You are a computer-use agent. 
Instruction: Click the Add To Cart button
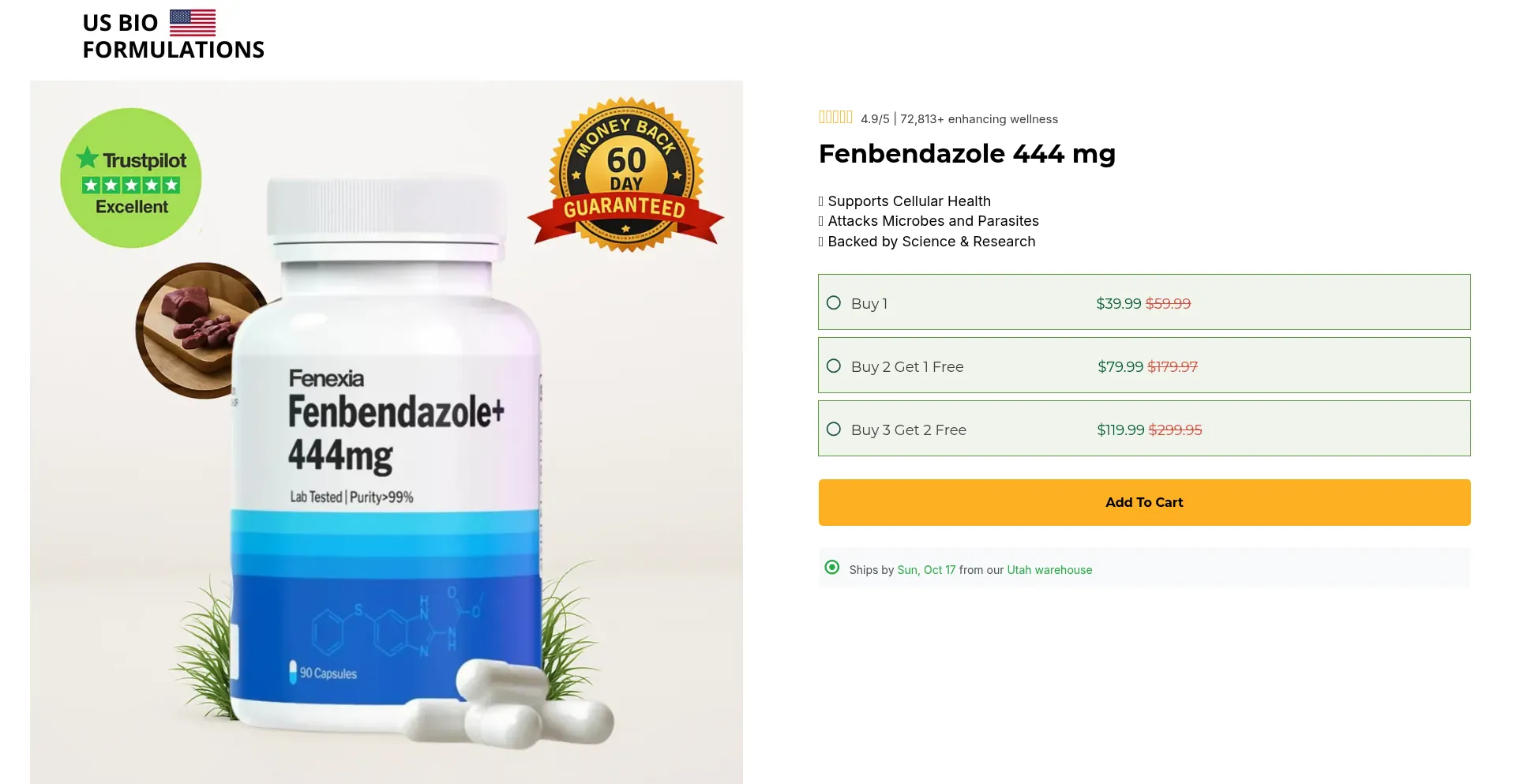click(x=1144, y=502)
